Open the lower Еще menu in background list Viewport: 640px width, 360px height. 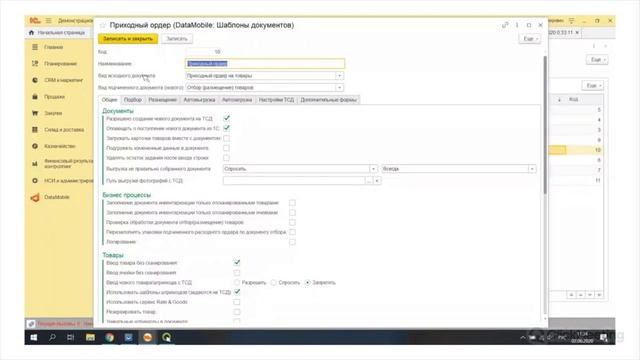pyautogui.click(x=592, y=86)
